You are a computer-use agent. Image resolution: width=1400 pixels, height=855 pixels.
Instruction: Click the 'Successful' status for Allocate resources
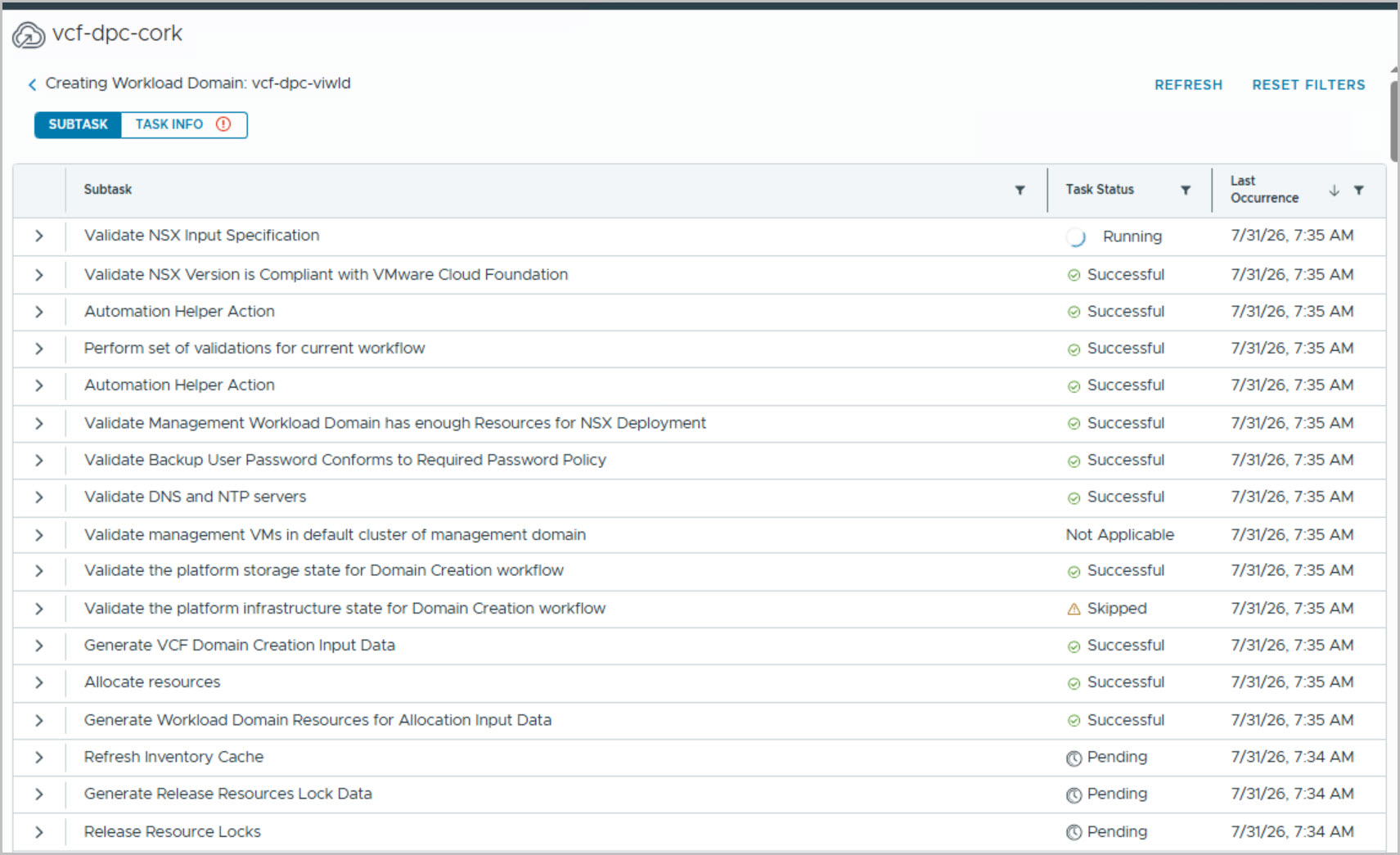pos(1125,682)
